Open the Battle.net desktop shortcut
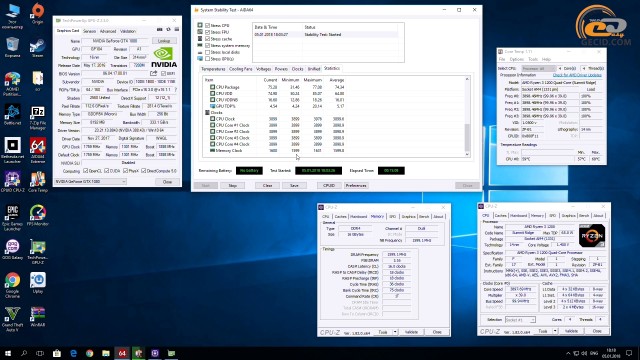 12,115
